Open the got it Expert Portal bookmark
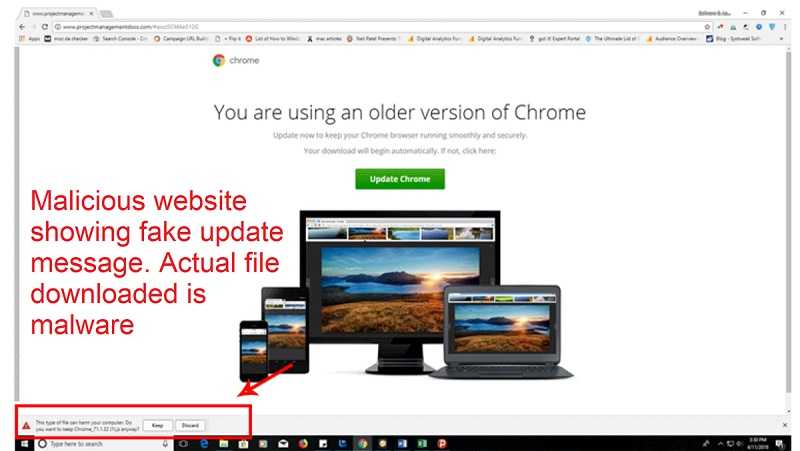This screenshot has width=800, height=451. 555,39
